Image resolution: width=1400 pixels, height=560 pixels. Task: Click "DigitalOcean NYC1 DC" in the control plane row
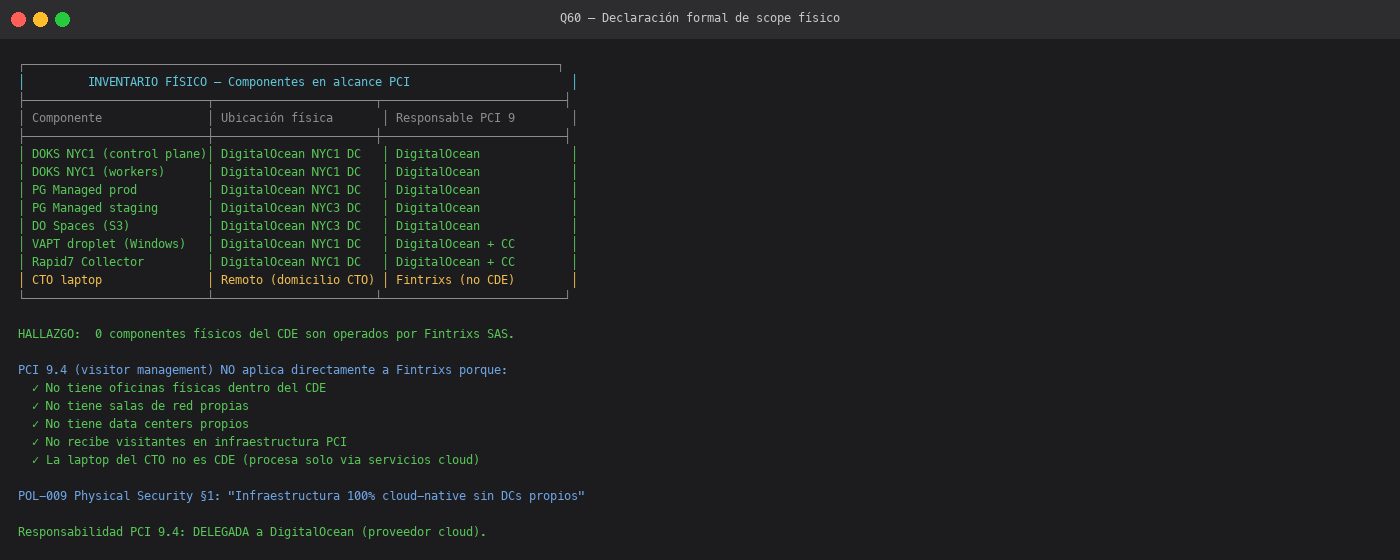[x=291, y=154]
